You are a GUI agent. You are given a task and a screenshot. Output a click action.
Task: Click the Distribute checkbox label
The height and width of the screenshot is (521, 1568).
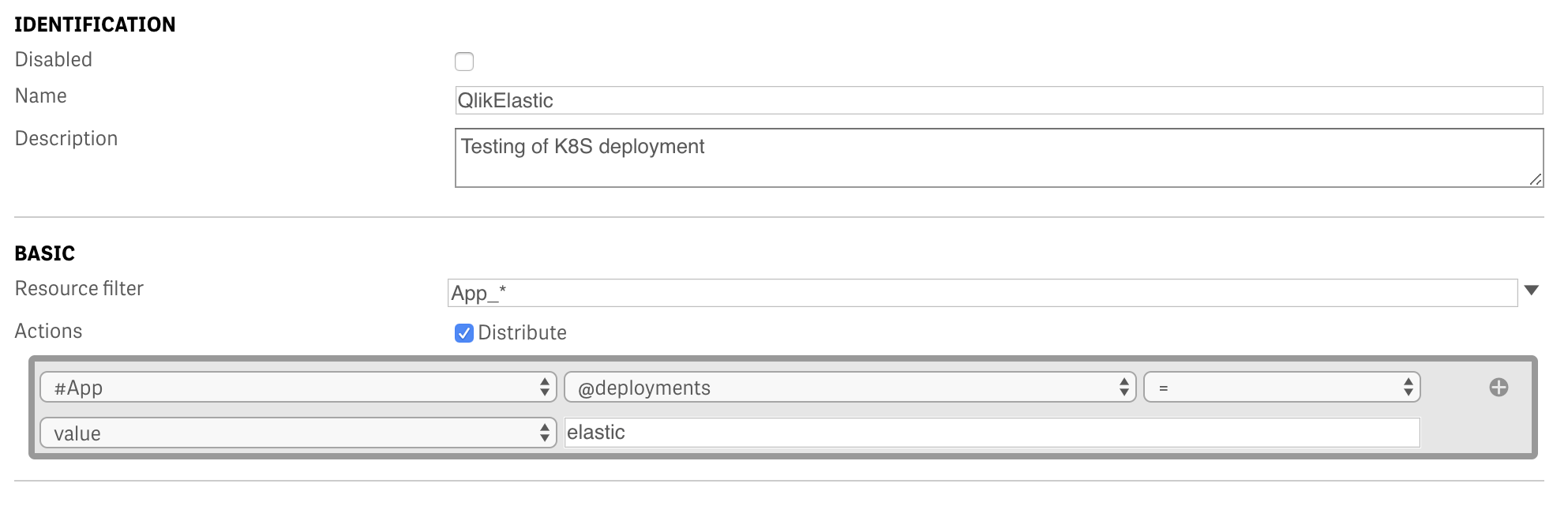point(522,333)
